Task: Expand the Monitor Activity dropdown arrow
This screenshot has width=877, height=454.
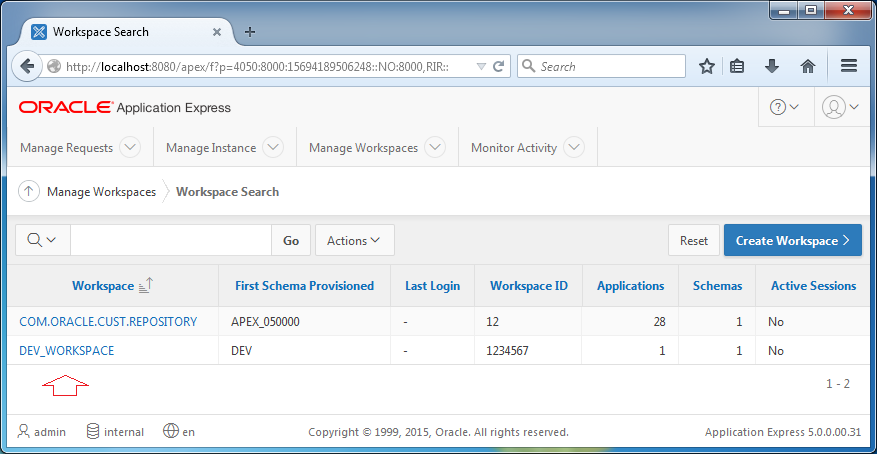Action: tap(574, 148)
